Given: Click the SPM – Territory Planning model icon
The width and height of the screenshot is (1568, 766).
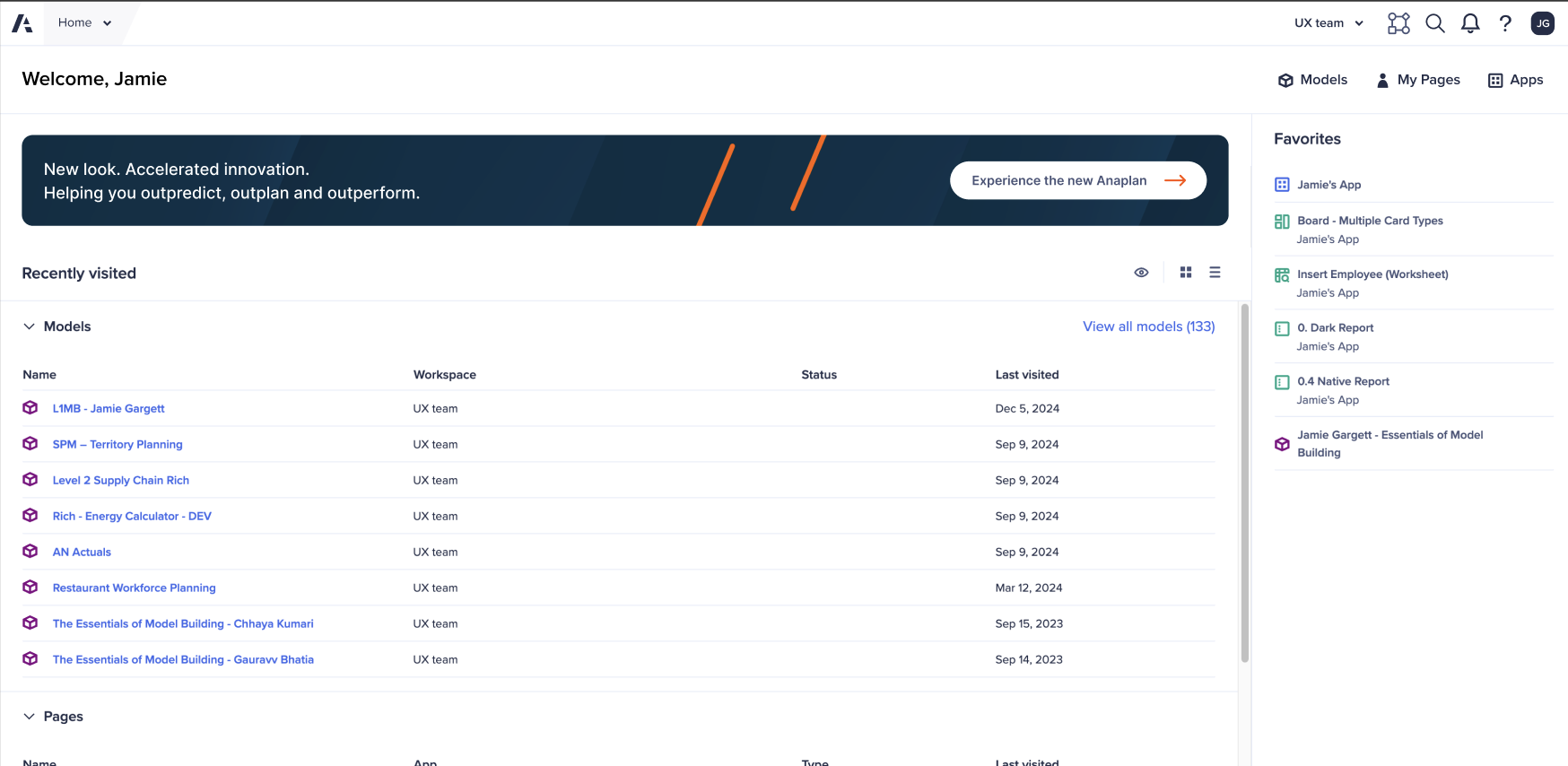Looking at the screenshot, I should (30, 444).
